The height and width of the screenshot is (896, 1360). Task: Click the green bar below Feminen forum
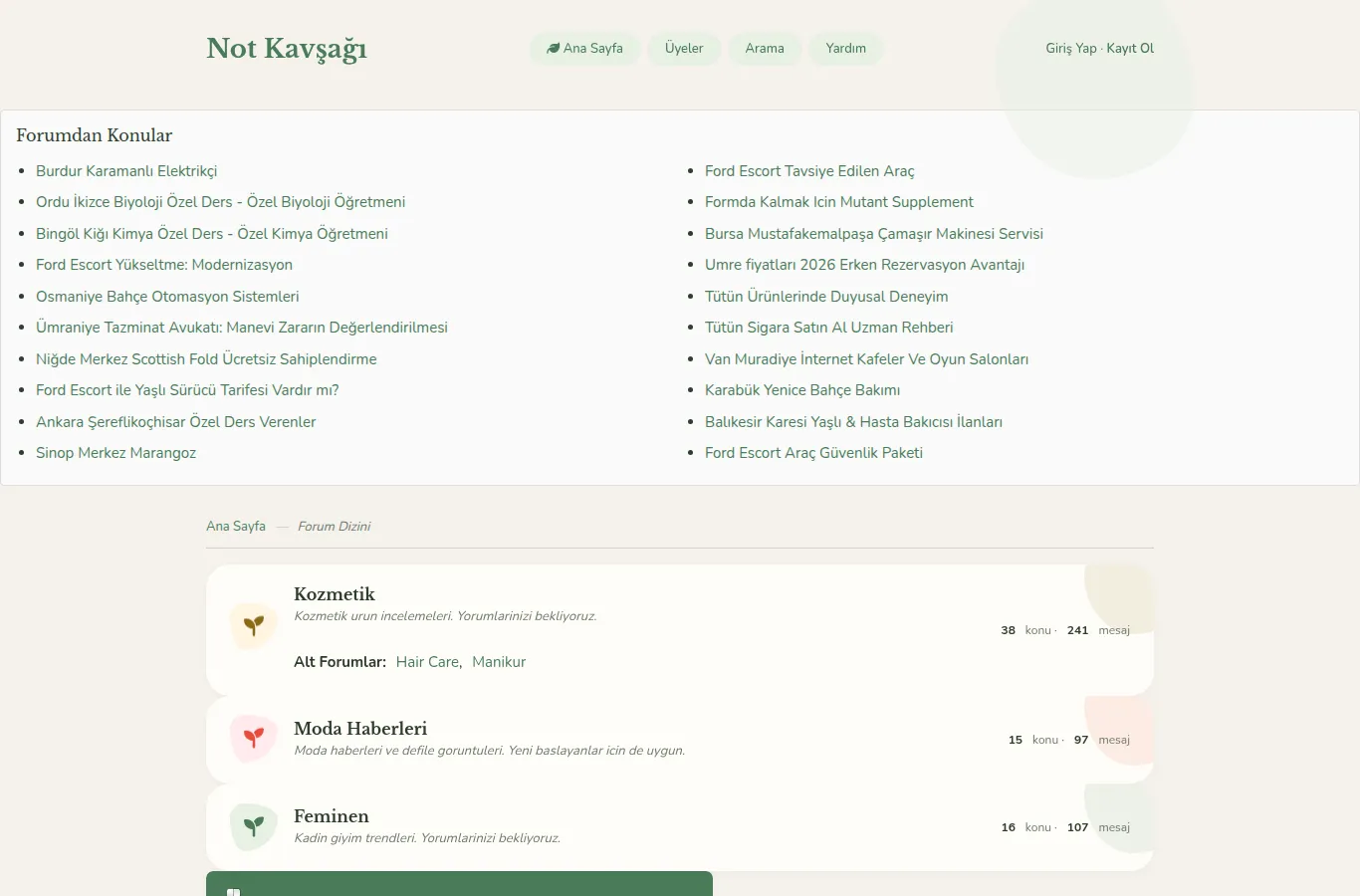coord(459,884)
